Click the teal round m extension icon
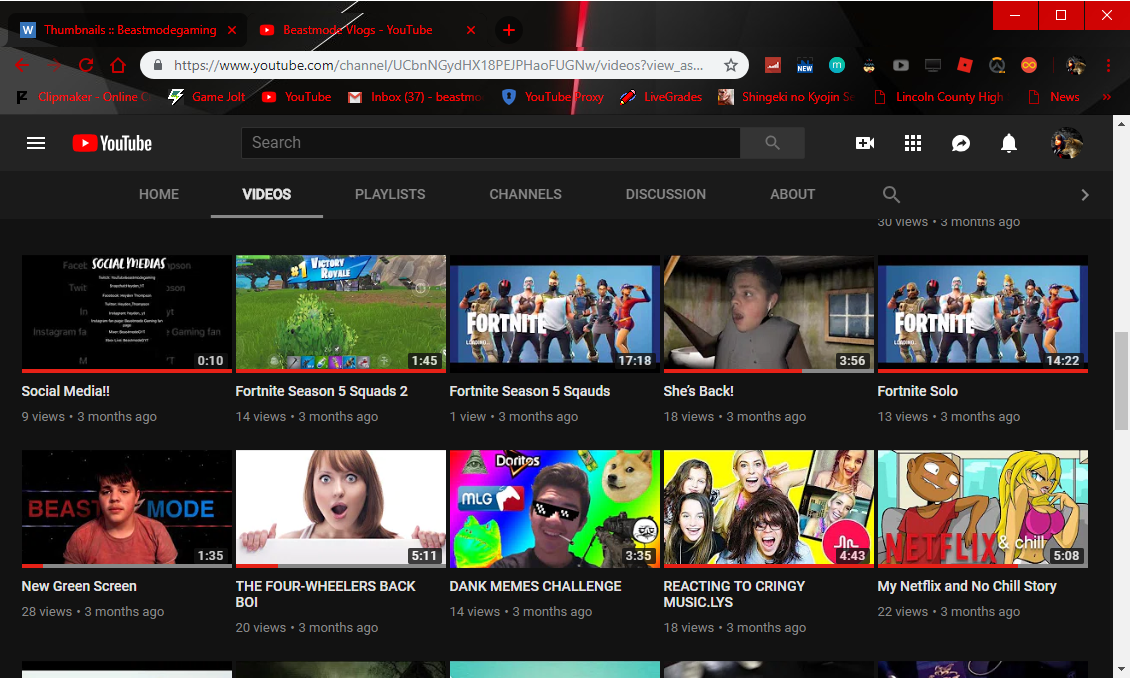Image resolution: width=1130 pixels, height=678 pixels. 837,66
